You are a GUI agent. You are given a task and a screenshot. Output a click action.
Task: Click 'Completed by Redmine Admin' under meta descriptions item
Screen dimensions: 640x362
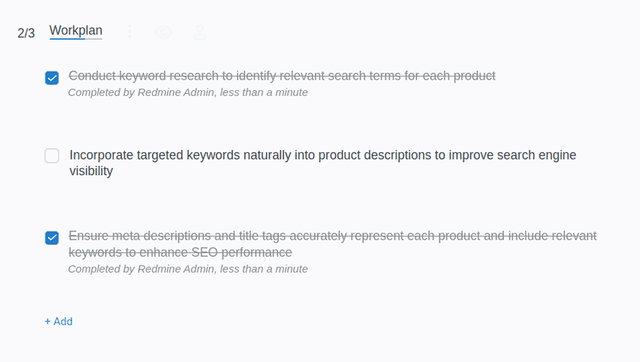coord(141,269)
